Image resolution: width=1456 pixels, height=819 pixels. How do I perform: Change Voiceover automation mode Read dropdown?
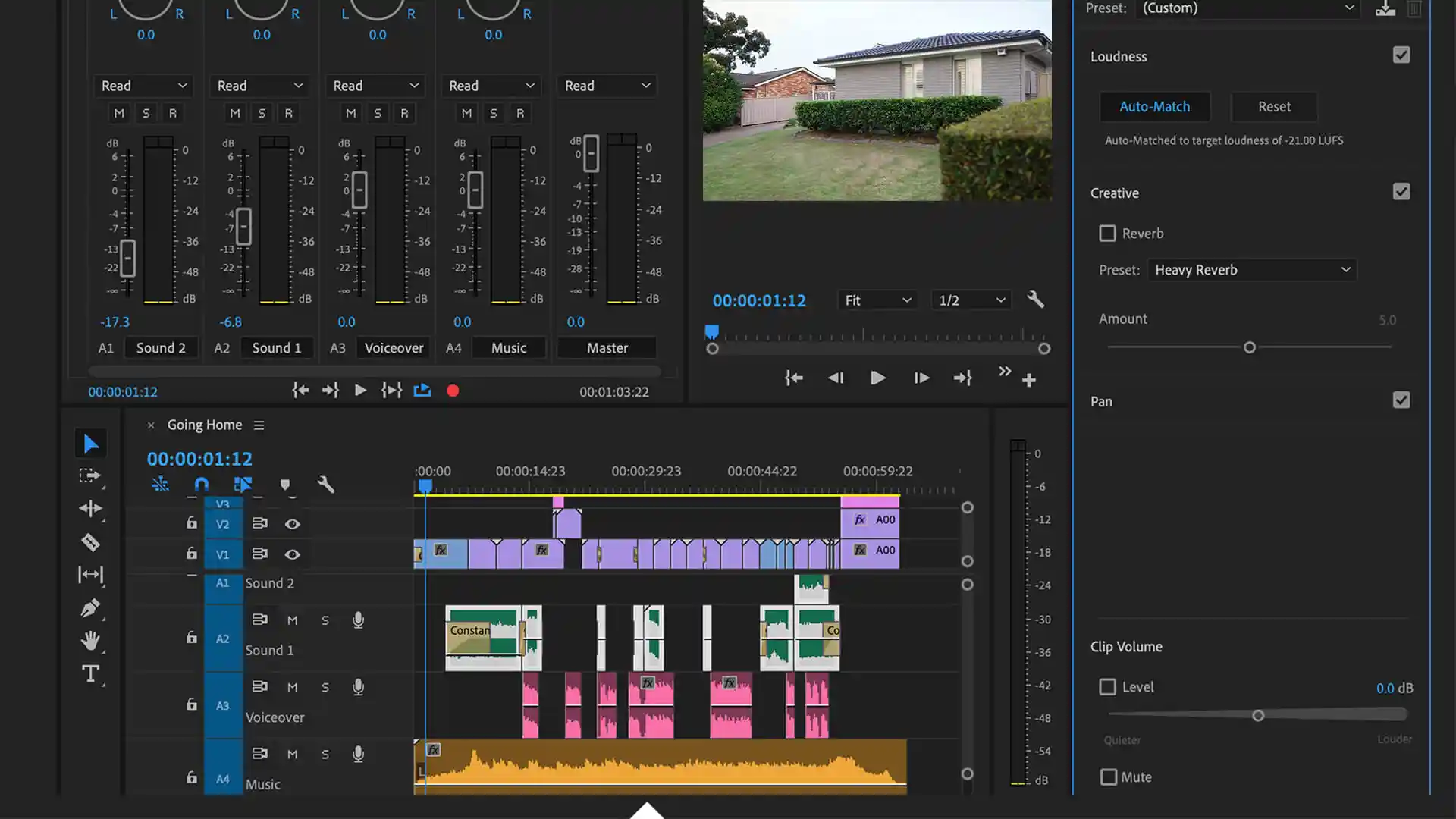click(375, 86)
